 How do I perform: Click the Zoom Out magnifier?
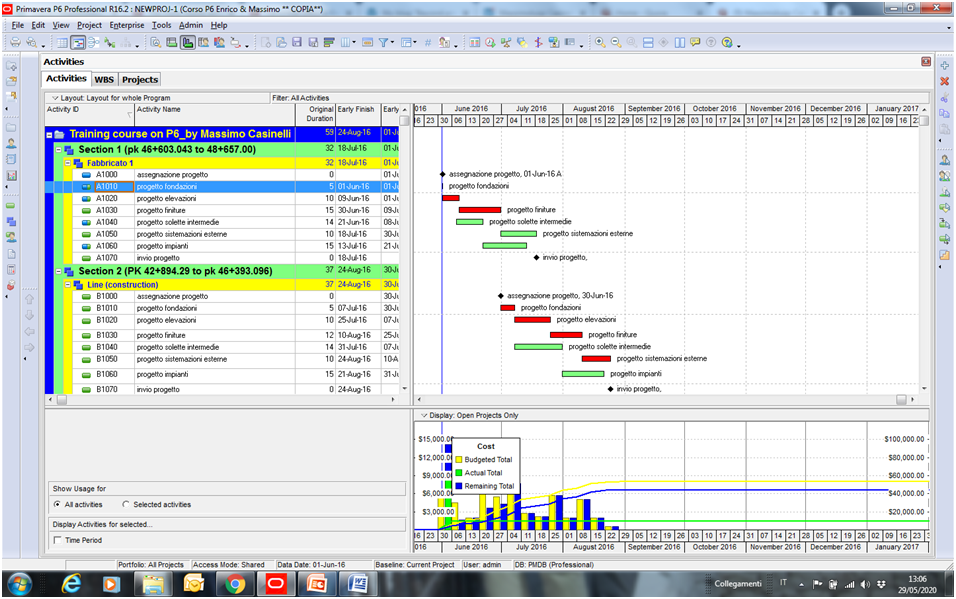pos(616,42)
